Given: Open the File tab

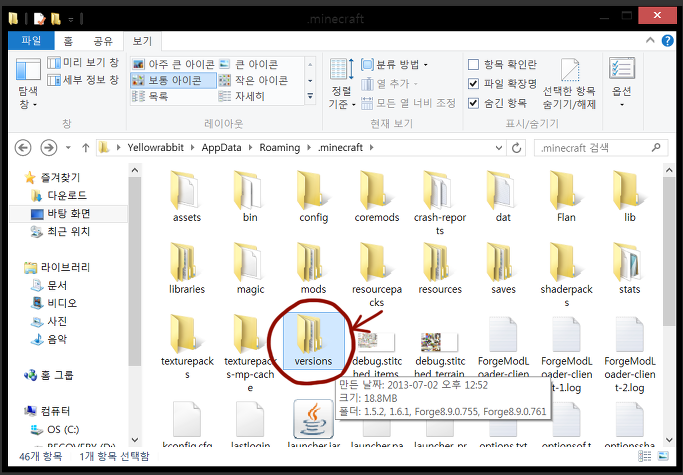Looking at the screenshot, I should coord(31,41).
